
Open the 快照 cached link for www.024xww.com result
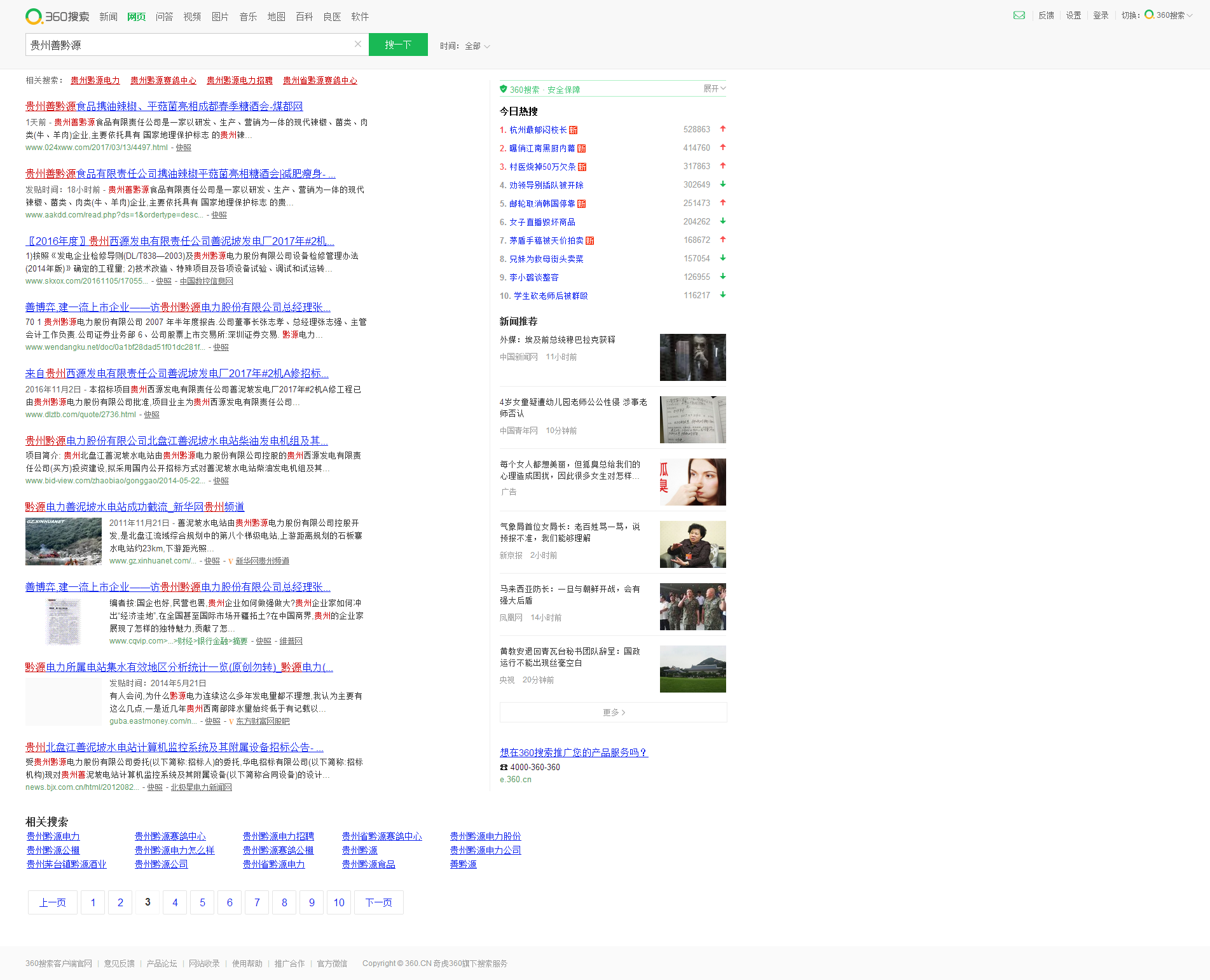(x=184, y=148)
